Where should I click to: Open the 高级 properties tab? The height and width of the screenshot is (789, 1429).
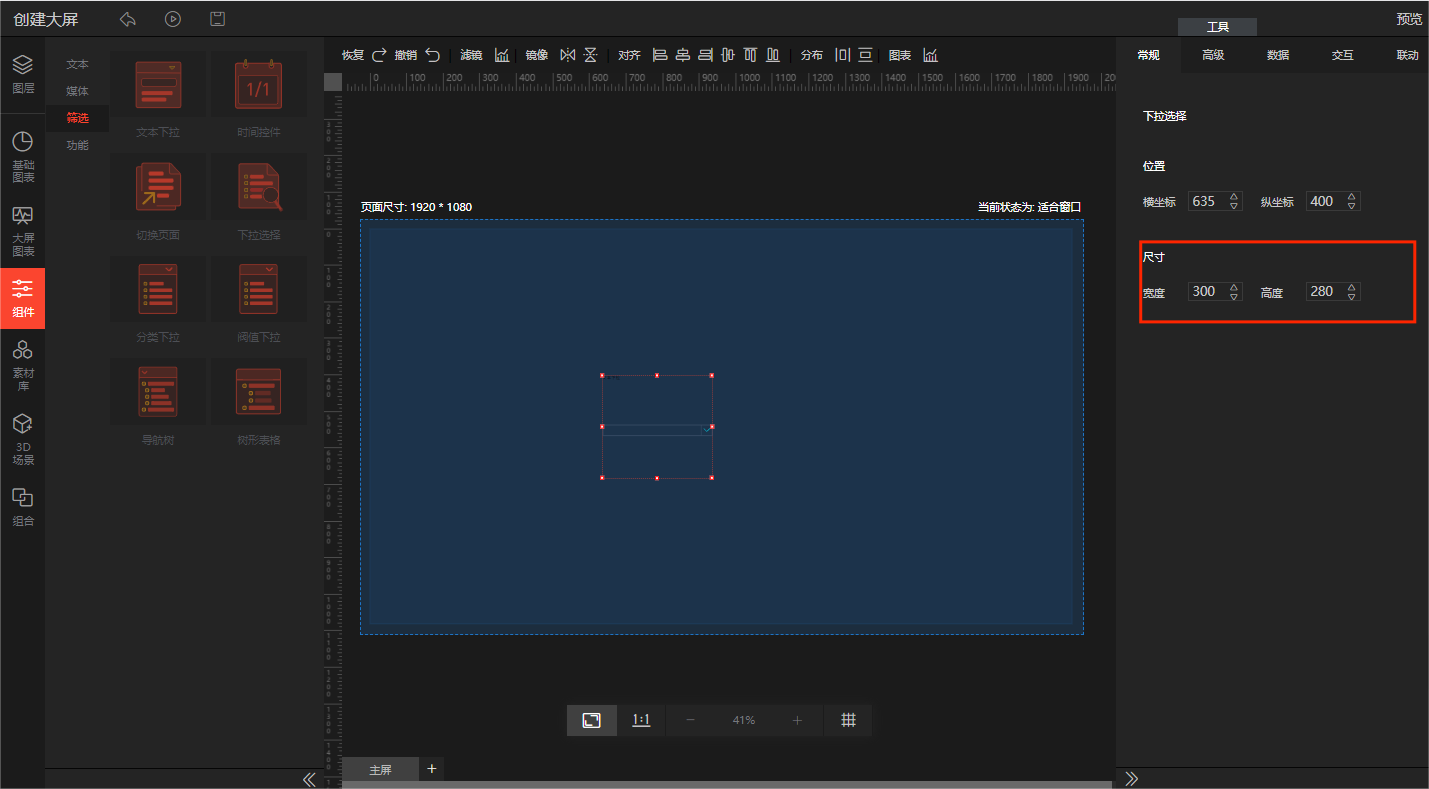pos(1213,55)
